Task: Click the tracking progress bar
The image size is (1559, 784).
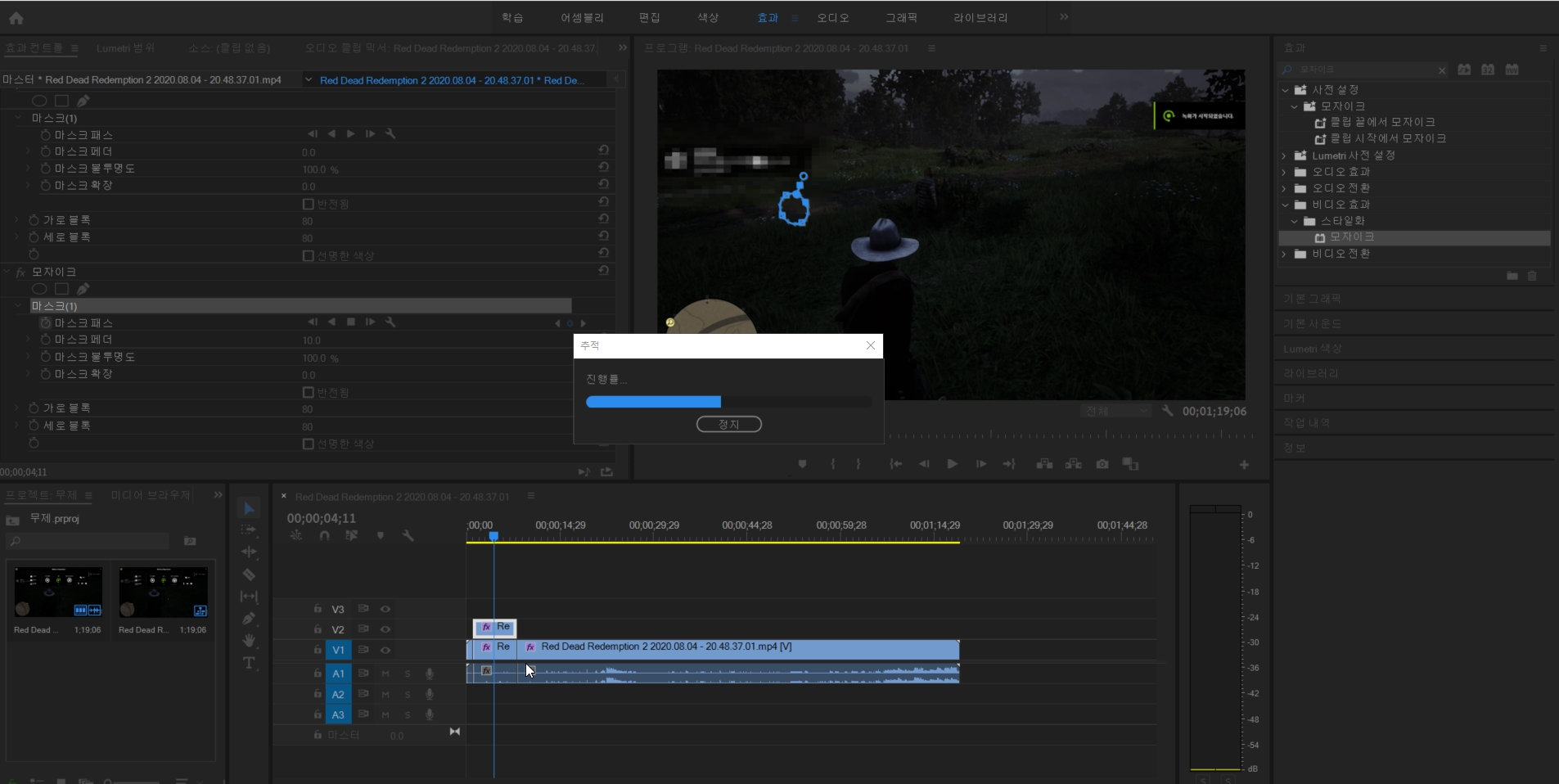Action: [x=728, y=402]
